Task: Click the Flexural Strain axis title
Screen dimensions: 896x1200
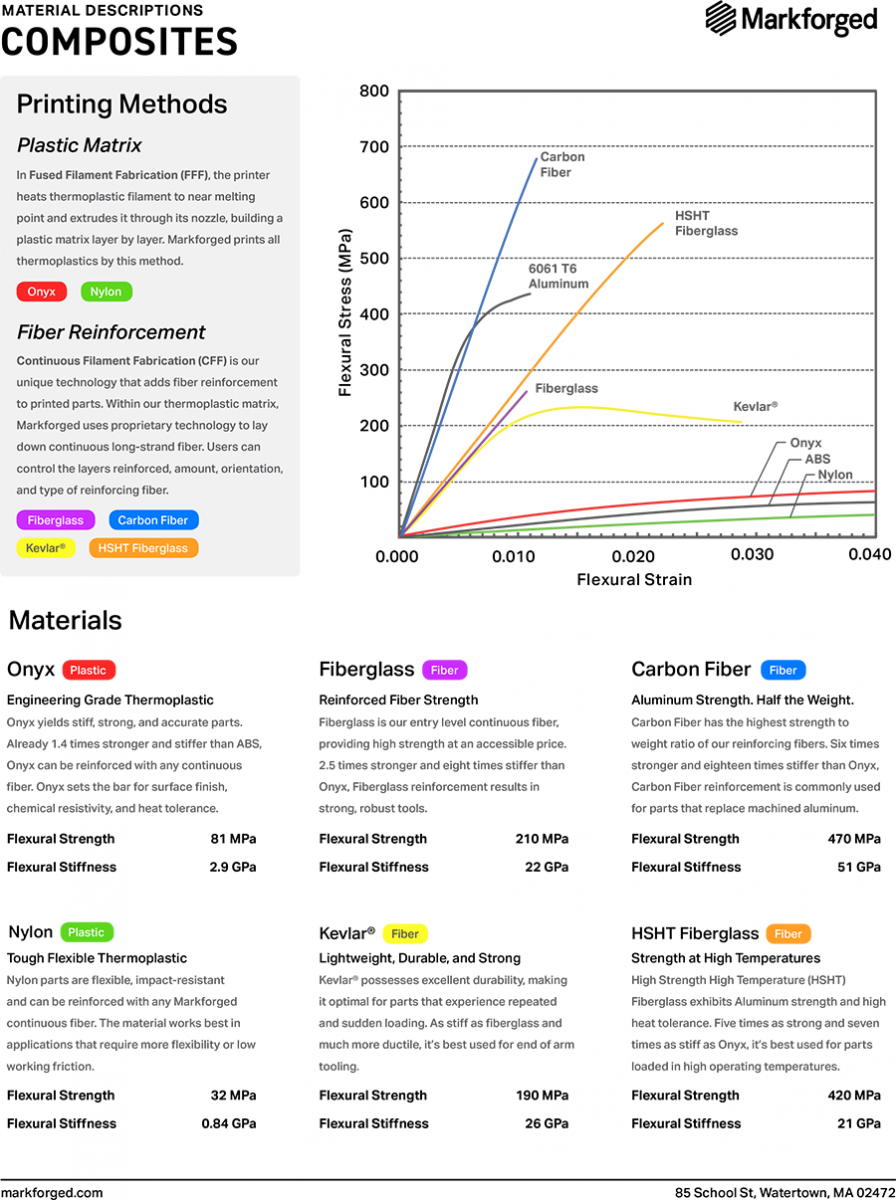Action: pyautogui.click(x=634, y=579)
